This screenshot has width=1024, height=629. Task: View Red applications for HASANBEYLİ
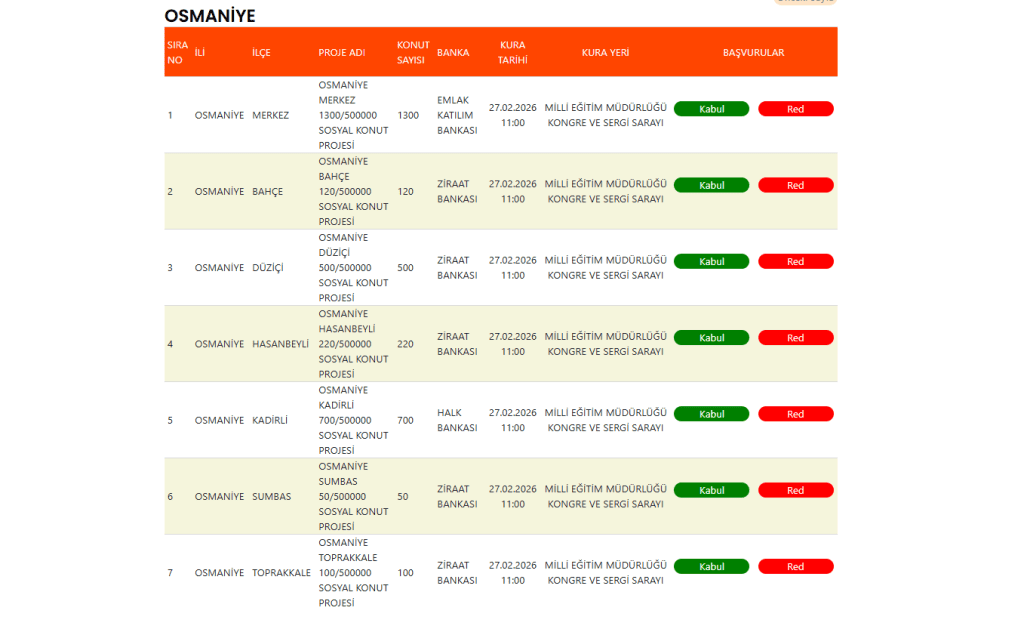(795, 338)
